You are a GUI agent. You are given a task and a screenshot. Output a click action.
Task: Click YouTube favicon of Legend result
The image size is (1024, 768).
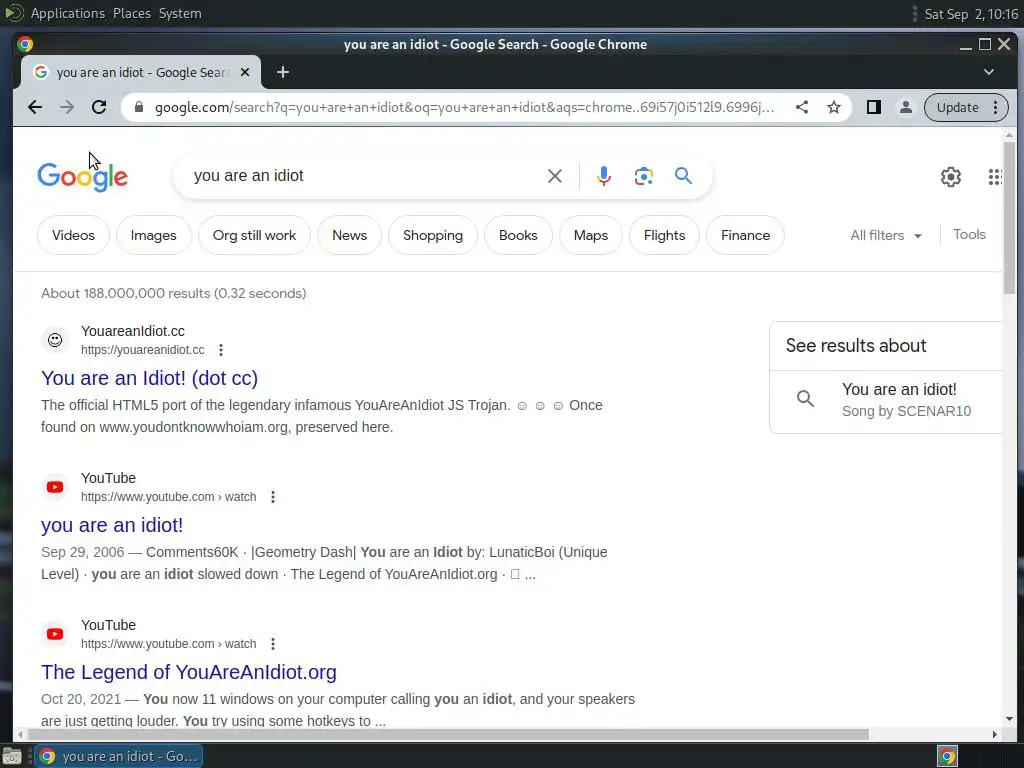tap(55, 634)
